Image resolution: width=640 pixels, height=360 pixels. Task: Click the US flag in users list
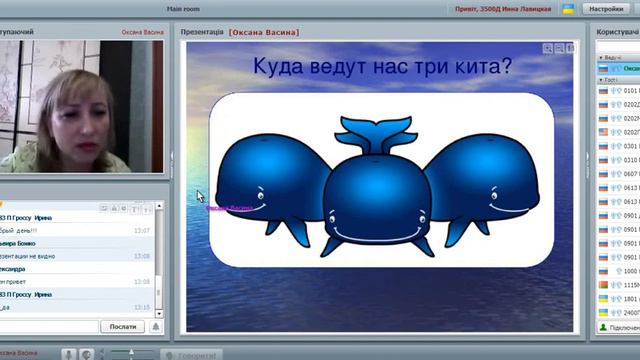603,132
